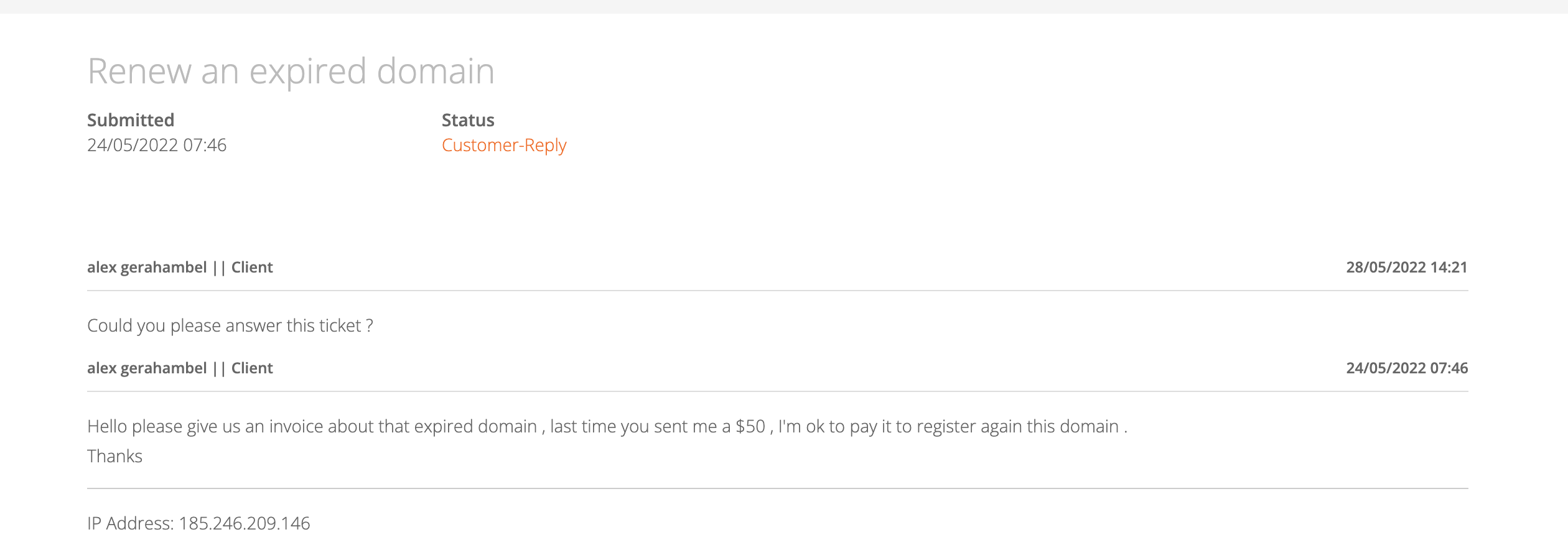The image size is (1568, 560).
Task: Click the "Status" heading label
Action: (x=468, y=120)
